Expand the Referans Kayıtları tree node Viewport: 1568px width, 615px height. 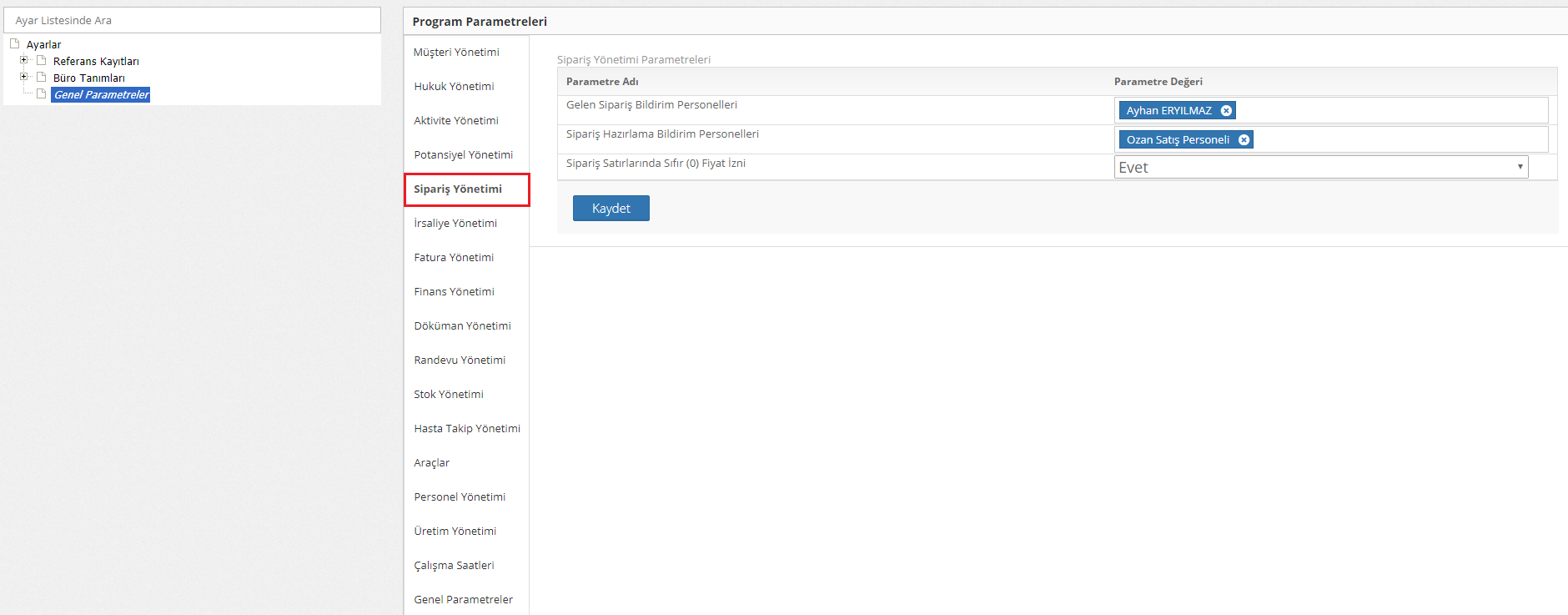tap(24, 60)
